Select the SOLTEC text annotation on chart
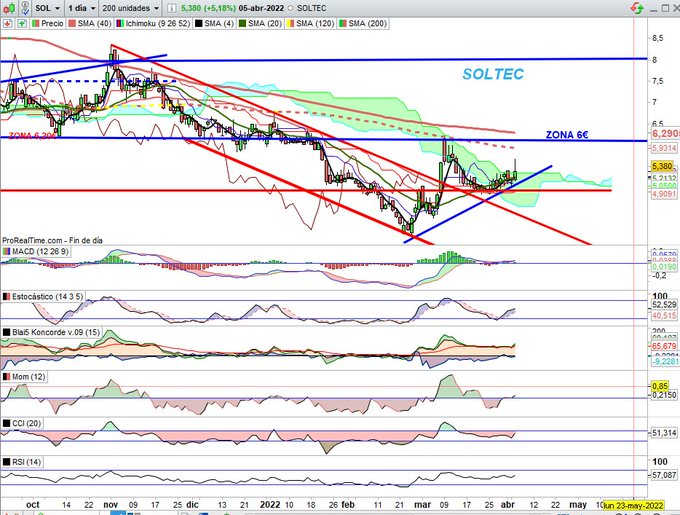This screenshot has height=515, width=680. click(493, 74)
